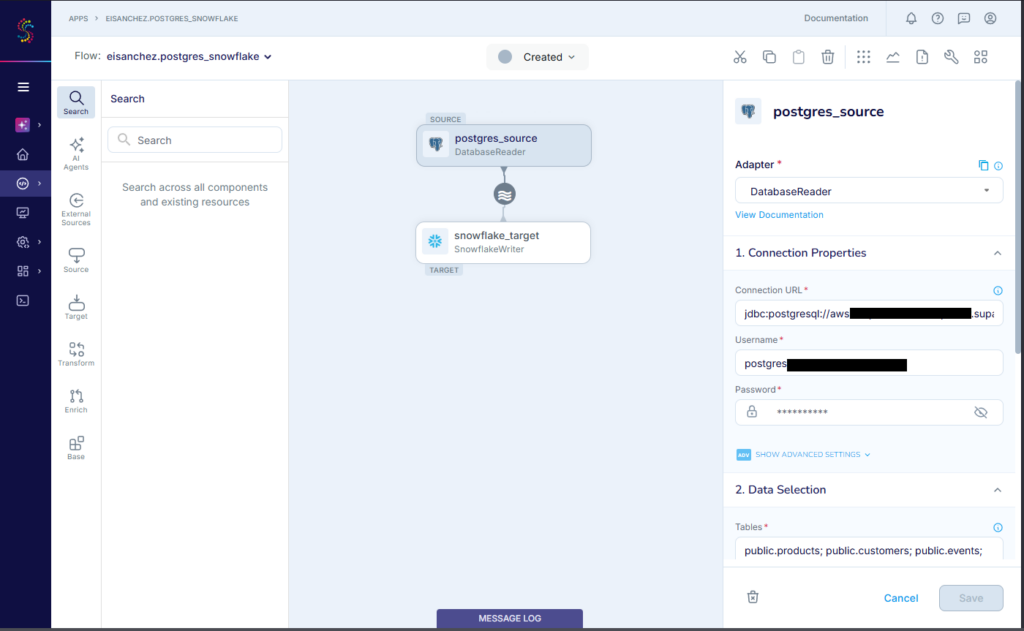This screenshot has width=1024, height=631.
Task: Open the hamburger menu in left sidebar
Action: [x=23, y=87]
